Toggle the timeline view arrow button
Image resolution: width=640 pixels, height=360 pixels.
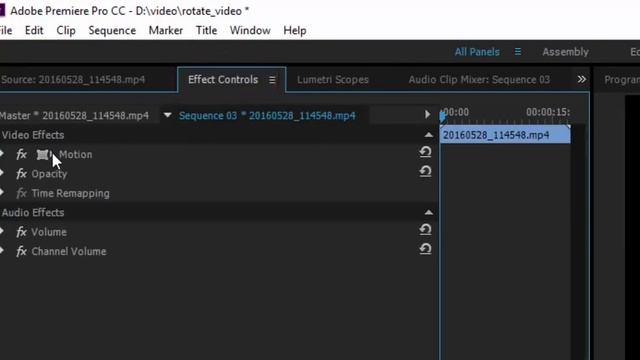click(427, 114)
